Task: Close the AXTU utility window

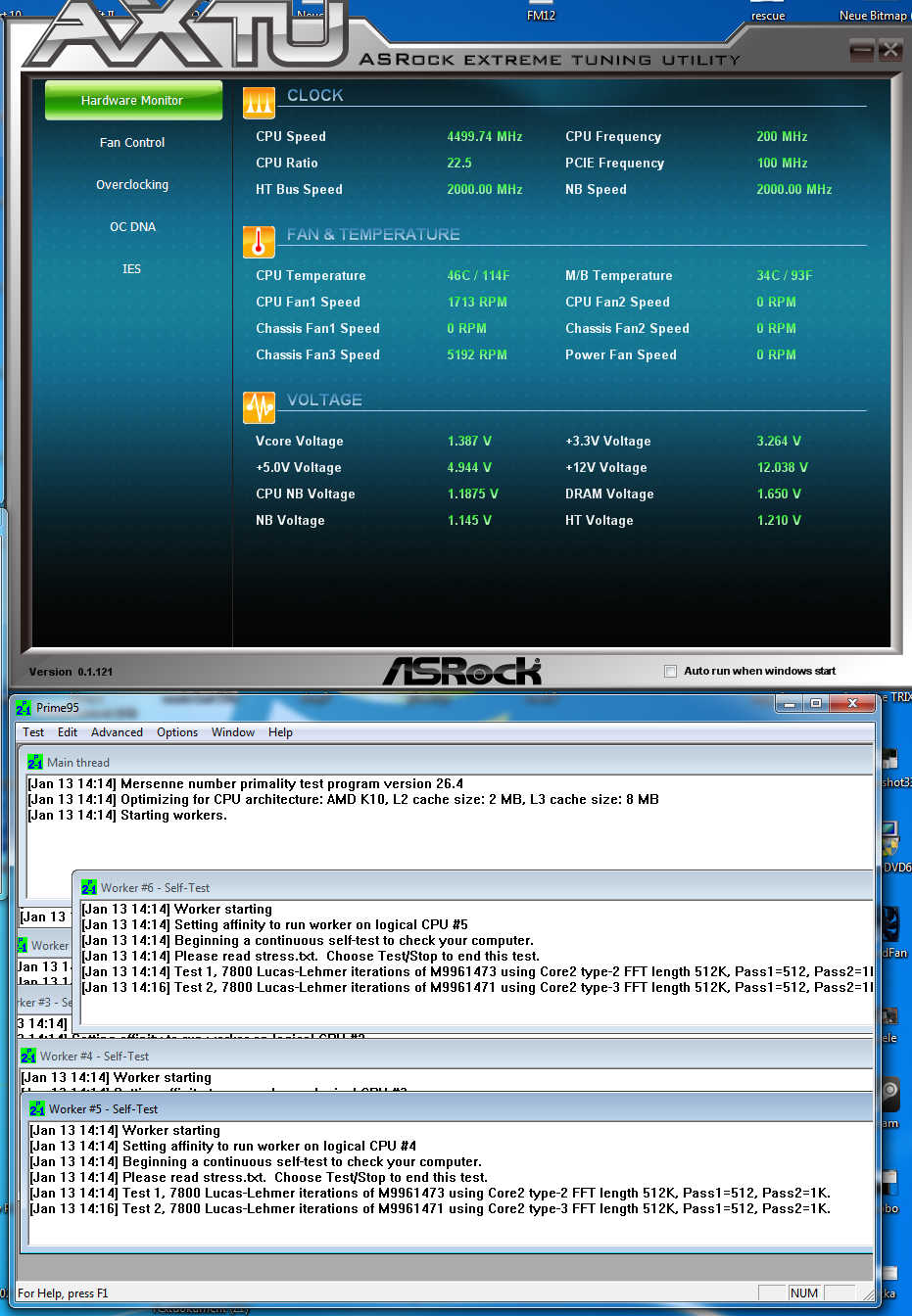Action: click(889, 49)
